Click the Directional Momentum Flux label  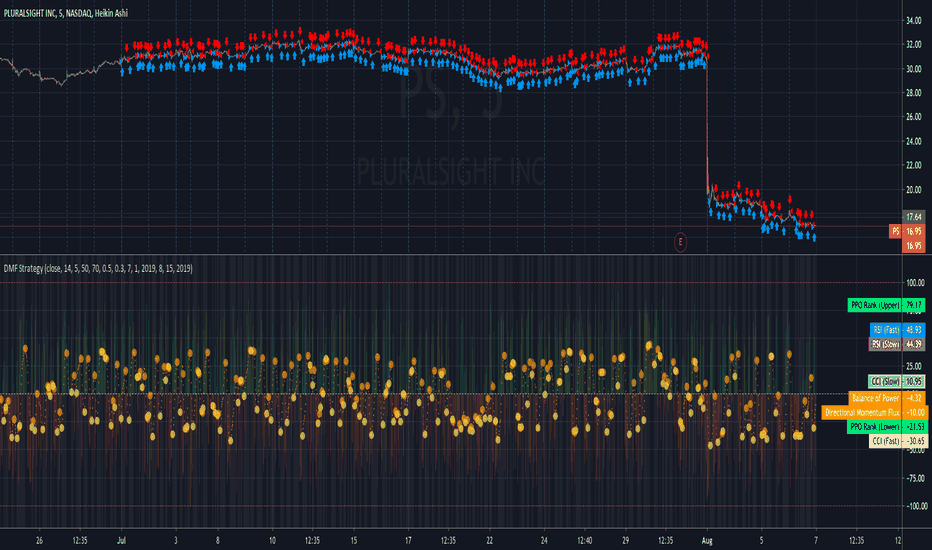click(x=862, y=412)
